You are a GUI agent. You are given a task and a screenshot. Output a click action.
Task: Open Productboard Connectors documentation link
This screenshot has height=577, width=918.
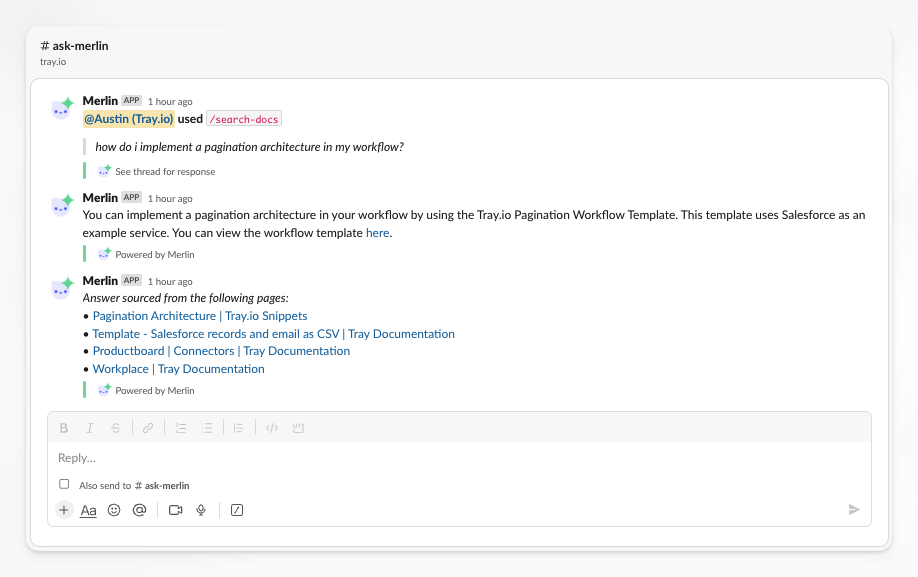(221, 351)
